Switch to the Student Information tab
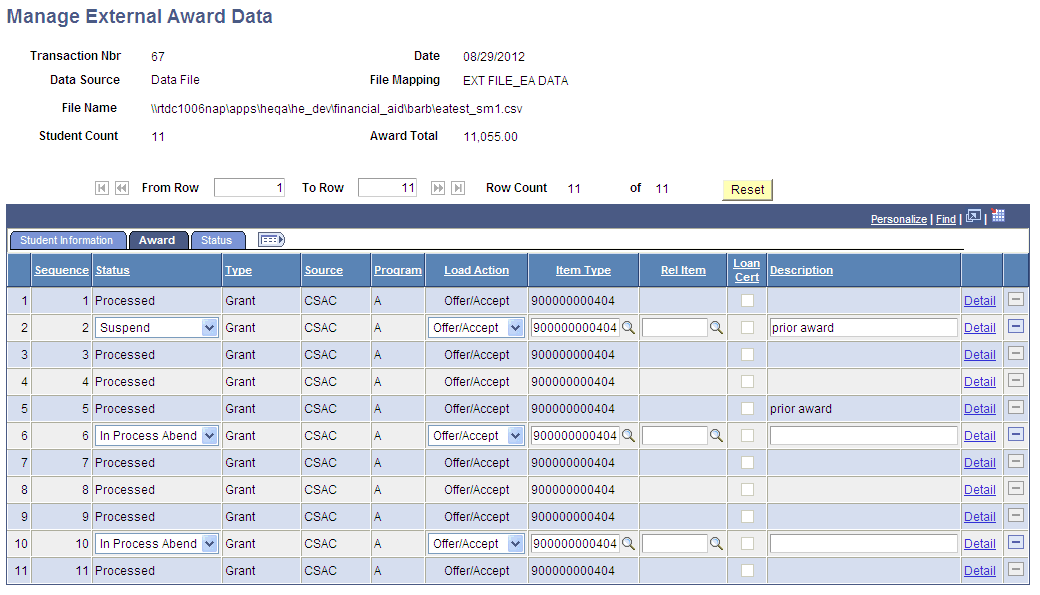The image size is (1040, 595). click(x=67, y=240)
